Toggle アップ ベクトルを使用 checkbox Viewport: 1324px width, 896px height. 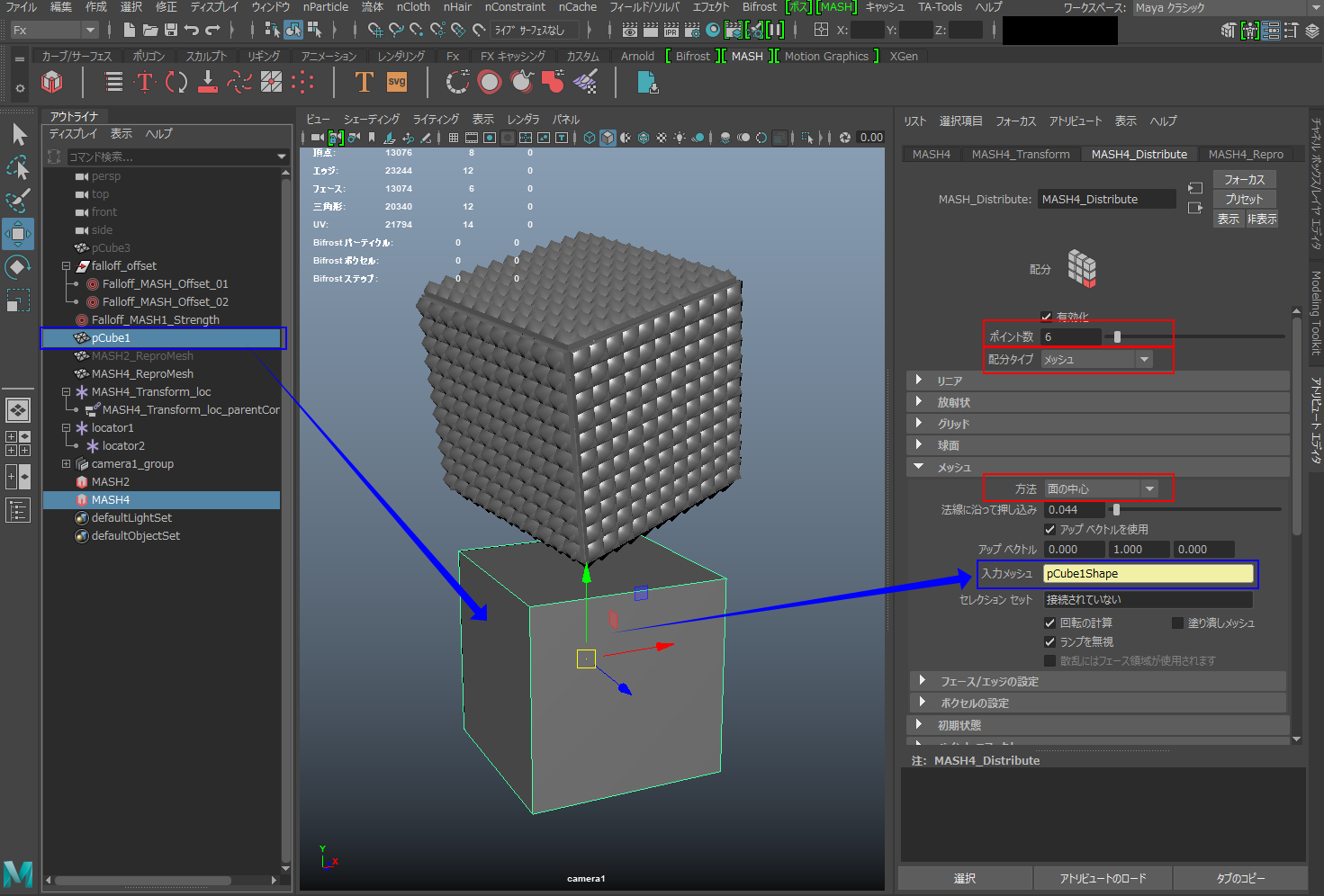pyautogui.click(x=1049, y=529)
